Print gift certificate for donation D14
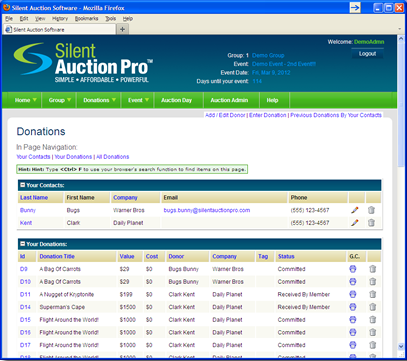Viewport: 407px width, 361px height. [x=353, y=307]
